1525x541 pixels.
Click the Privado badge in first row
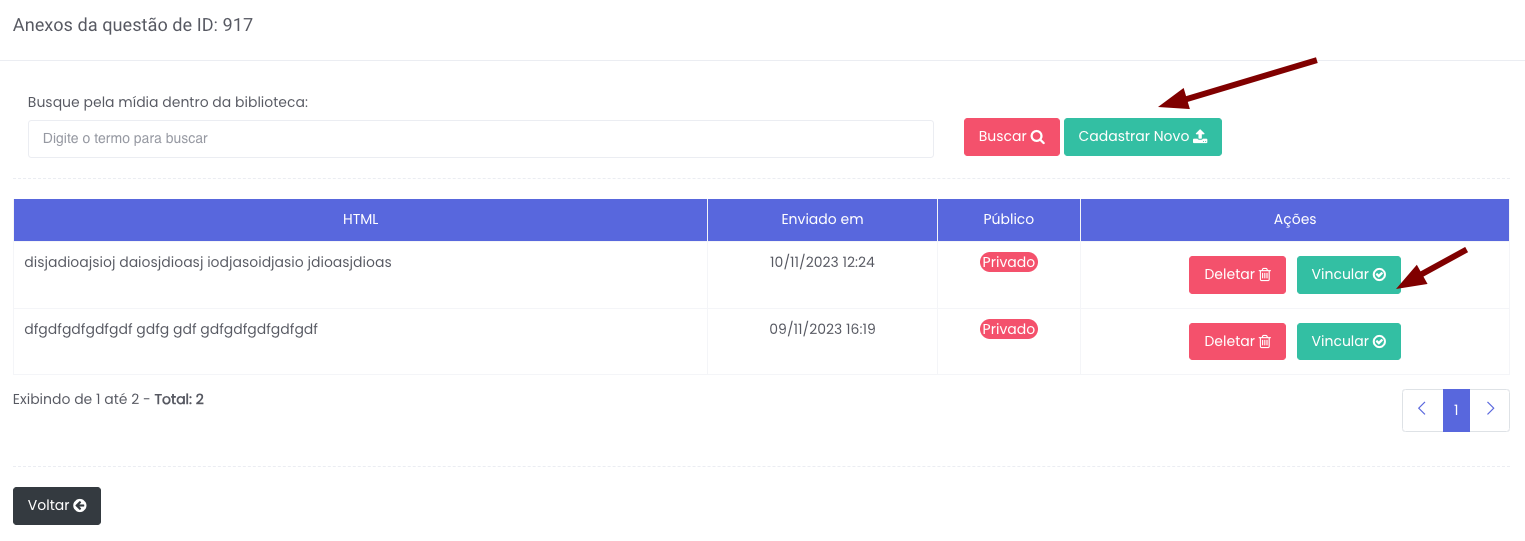point(1008,262)
